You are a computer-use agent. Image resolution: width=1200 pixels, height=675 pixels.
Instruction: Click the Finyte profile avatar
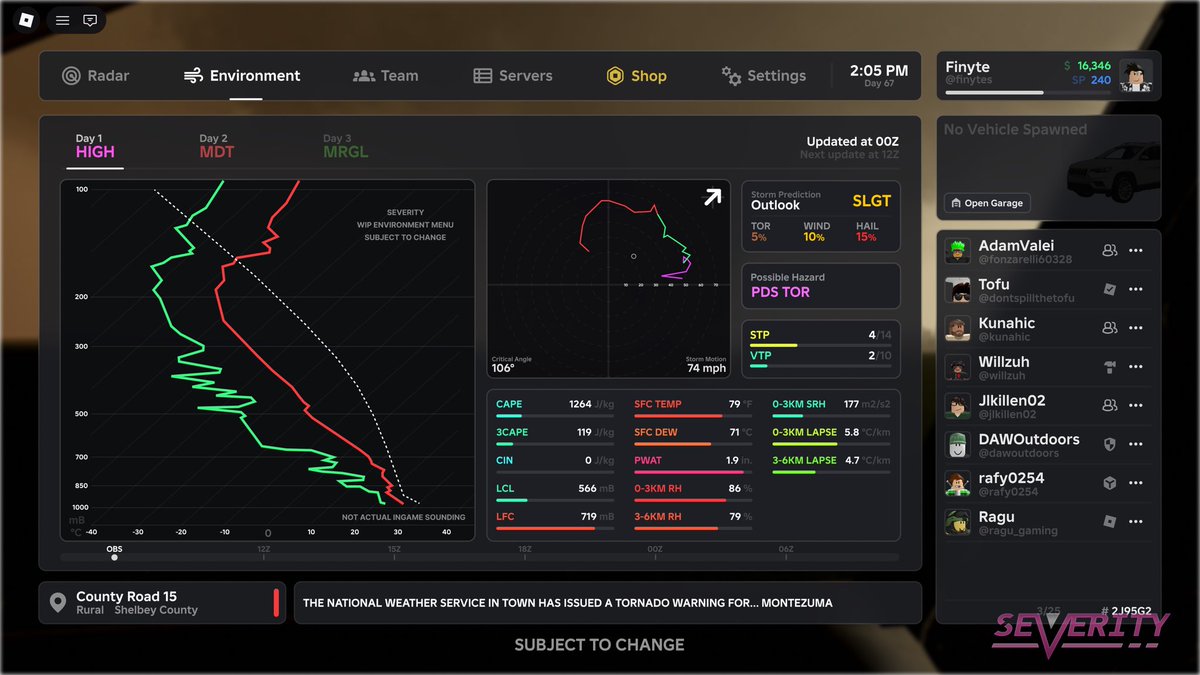[x=1135, y=76]
